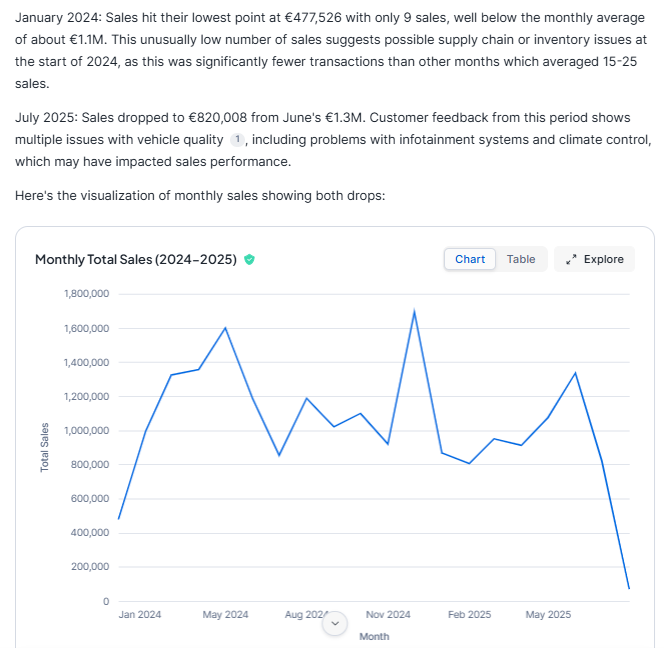Click the 1,800,000 y-axis tick label

click(x=86, y=294)
